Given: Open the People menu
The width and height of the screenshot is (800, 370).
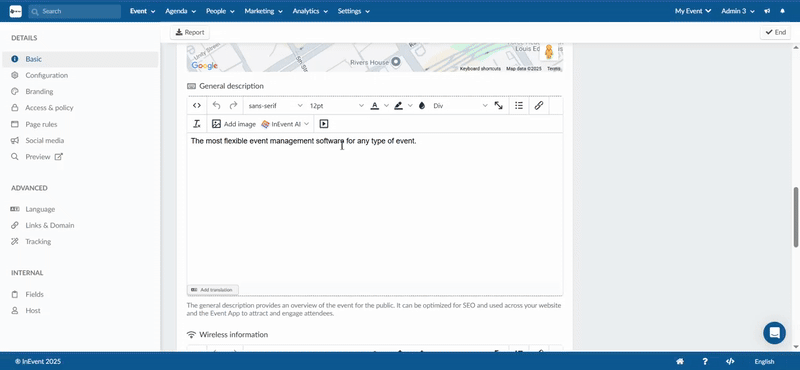Looking at the screenshot, I should tap(220, 11).
